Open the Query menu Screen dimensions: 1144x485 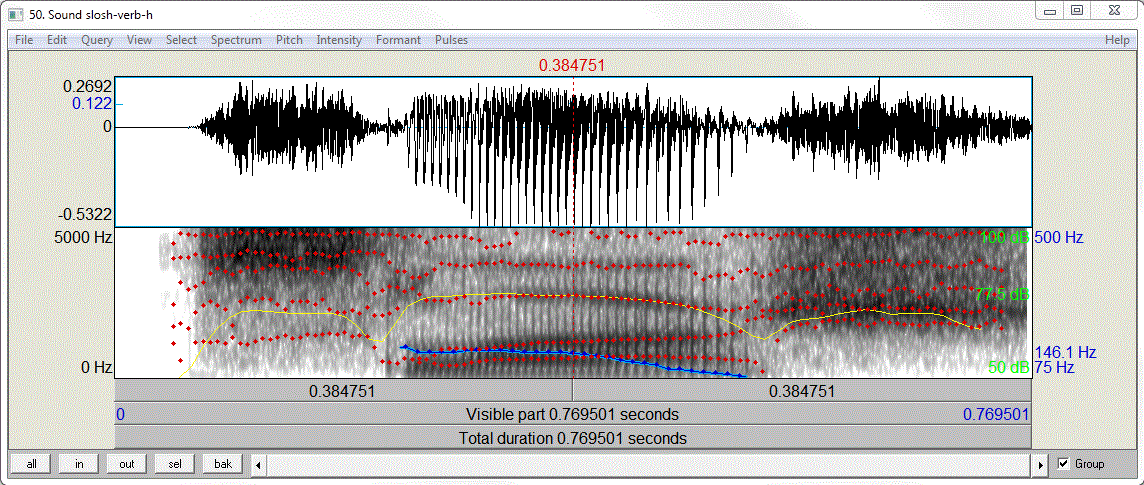pos(97,40)
